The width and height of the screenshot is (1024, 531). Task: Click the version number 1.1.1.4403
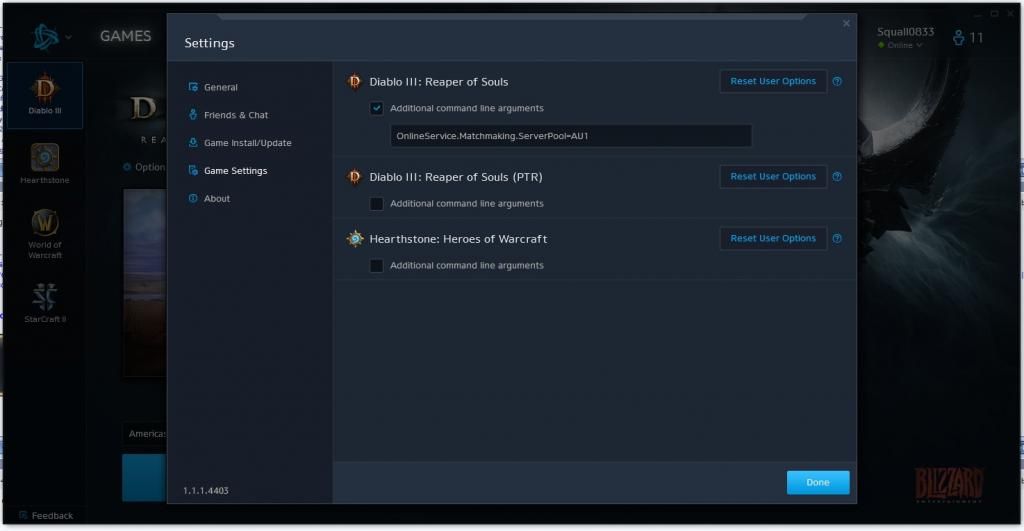pos(206,491)
